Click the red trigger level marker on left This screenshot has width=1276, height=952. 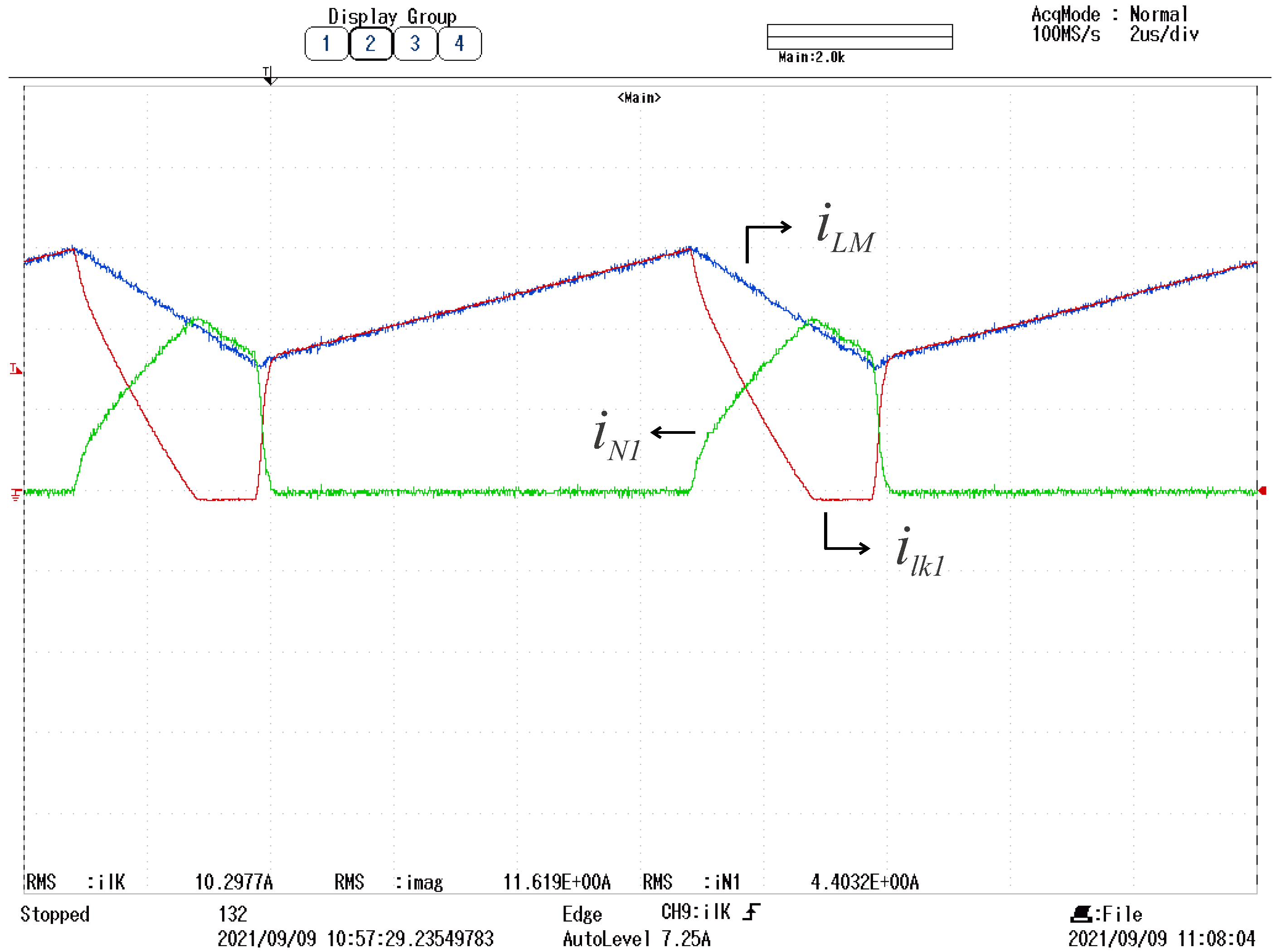click(x=15, y=369)
